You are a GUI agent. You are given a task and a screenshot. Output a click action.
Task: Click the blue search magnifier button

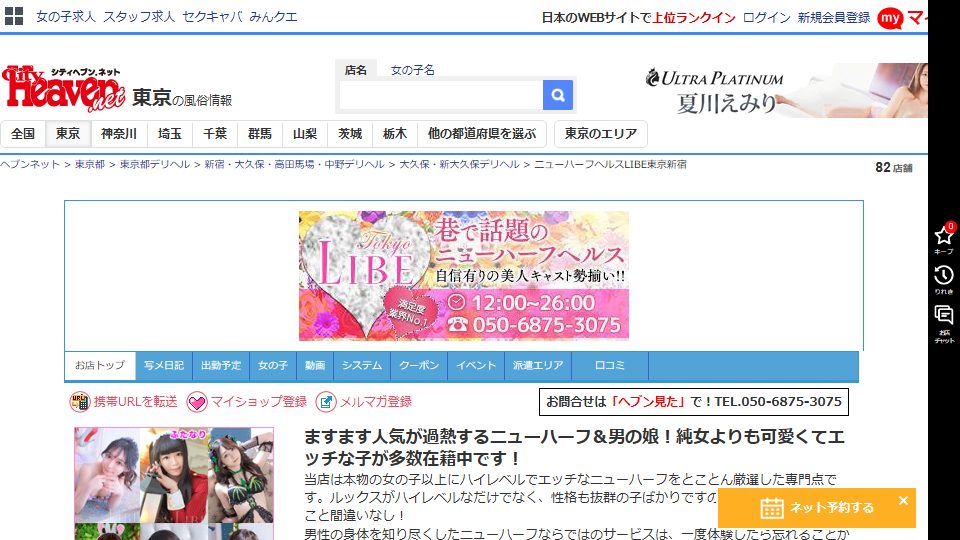point(558,95)
